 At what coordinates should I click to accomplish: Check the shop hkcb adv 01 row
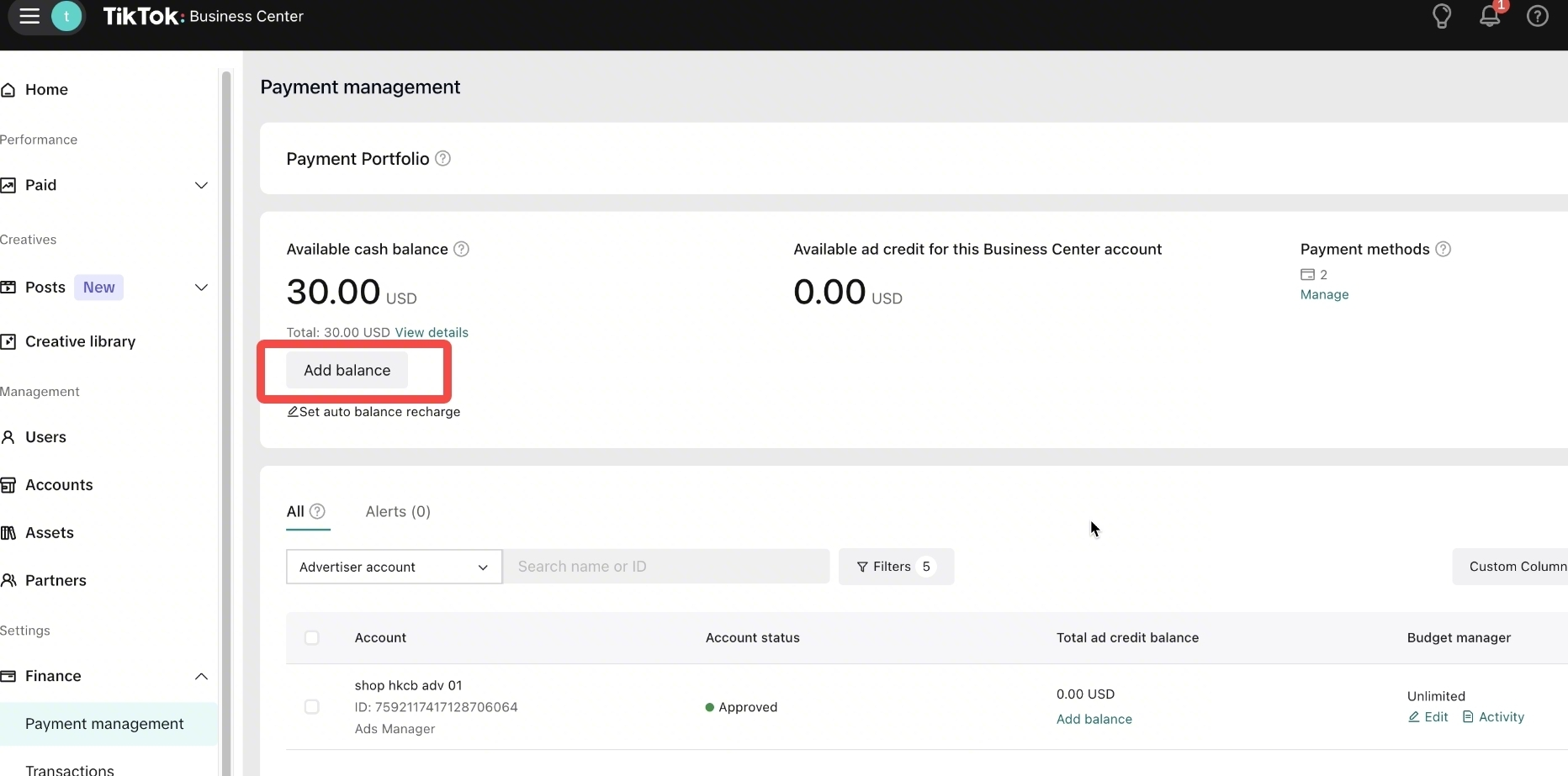tap(312, 707)
